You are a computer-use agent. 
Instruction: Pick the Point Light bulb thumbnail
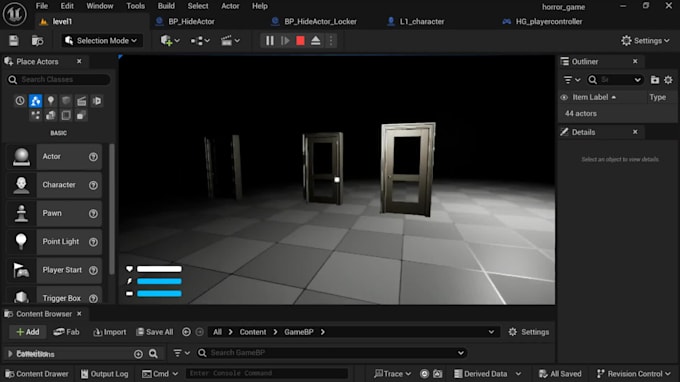(21, 242)
